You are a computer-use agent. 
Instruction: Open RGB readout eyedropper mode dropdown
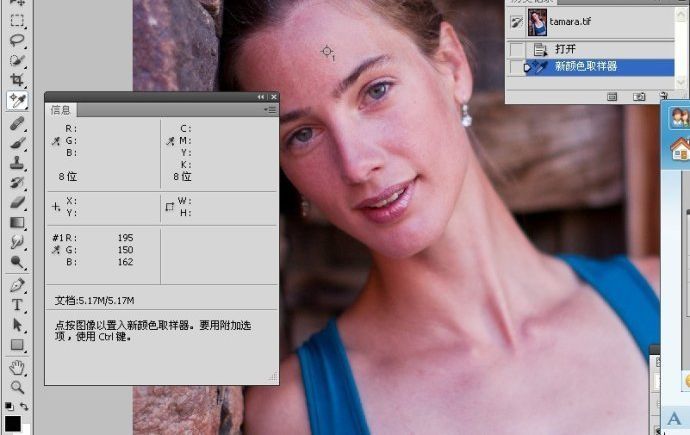tap(56, 141)
